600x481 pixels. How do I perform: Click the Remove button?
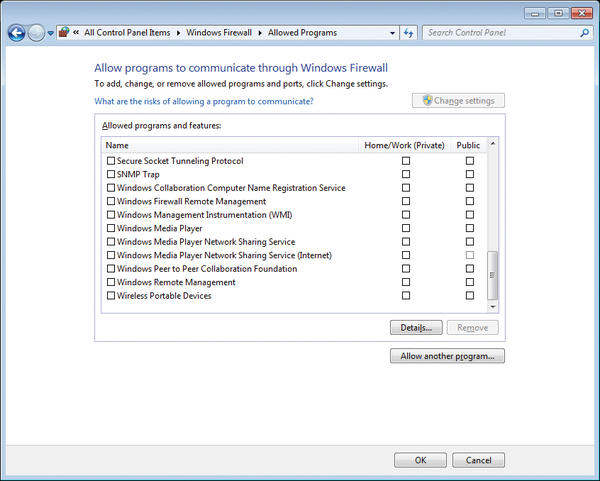pyautogui.click(x=473, y=328)
